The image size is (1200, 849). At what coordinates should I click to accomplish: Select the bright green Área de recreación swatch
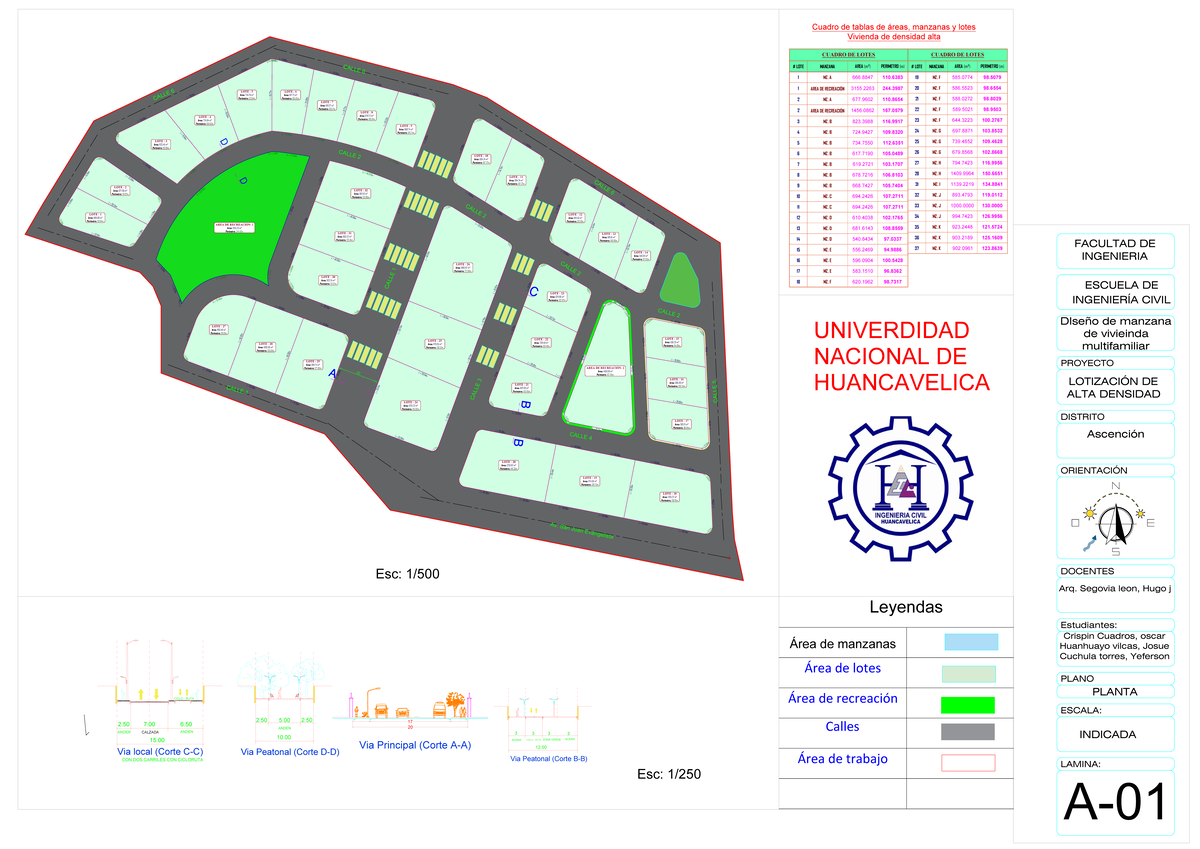coord(969,704)
